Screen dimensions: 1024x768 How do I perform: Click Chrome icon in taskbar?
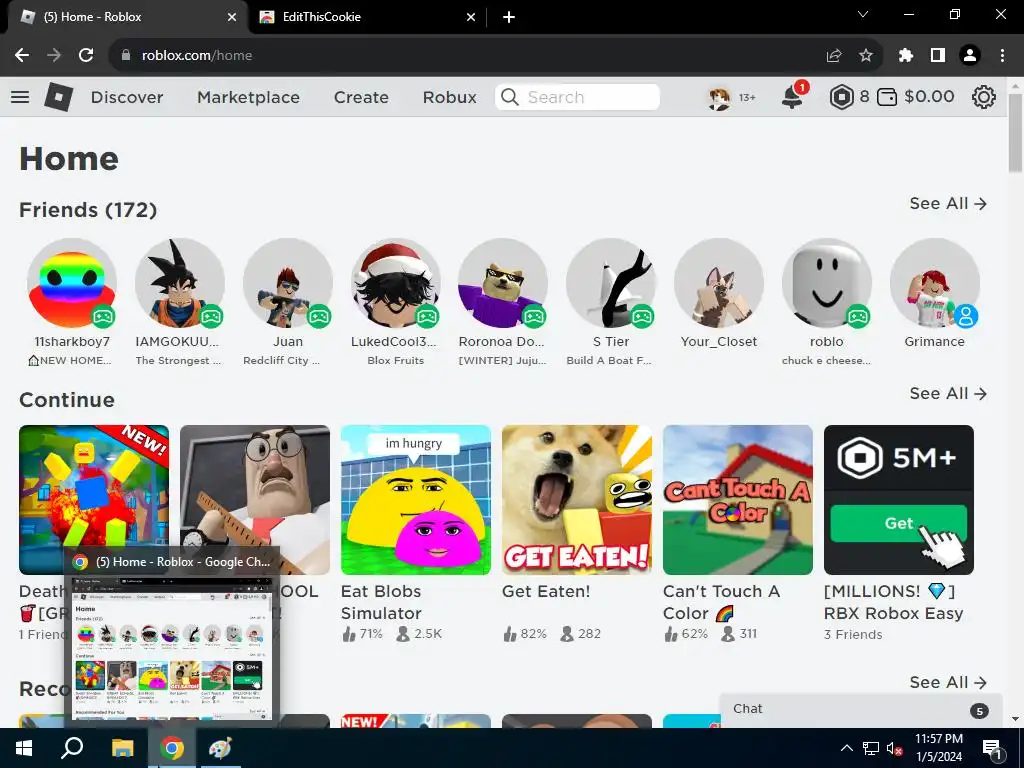click(x=172, y=748)
